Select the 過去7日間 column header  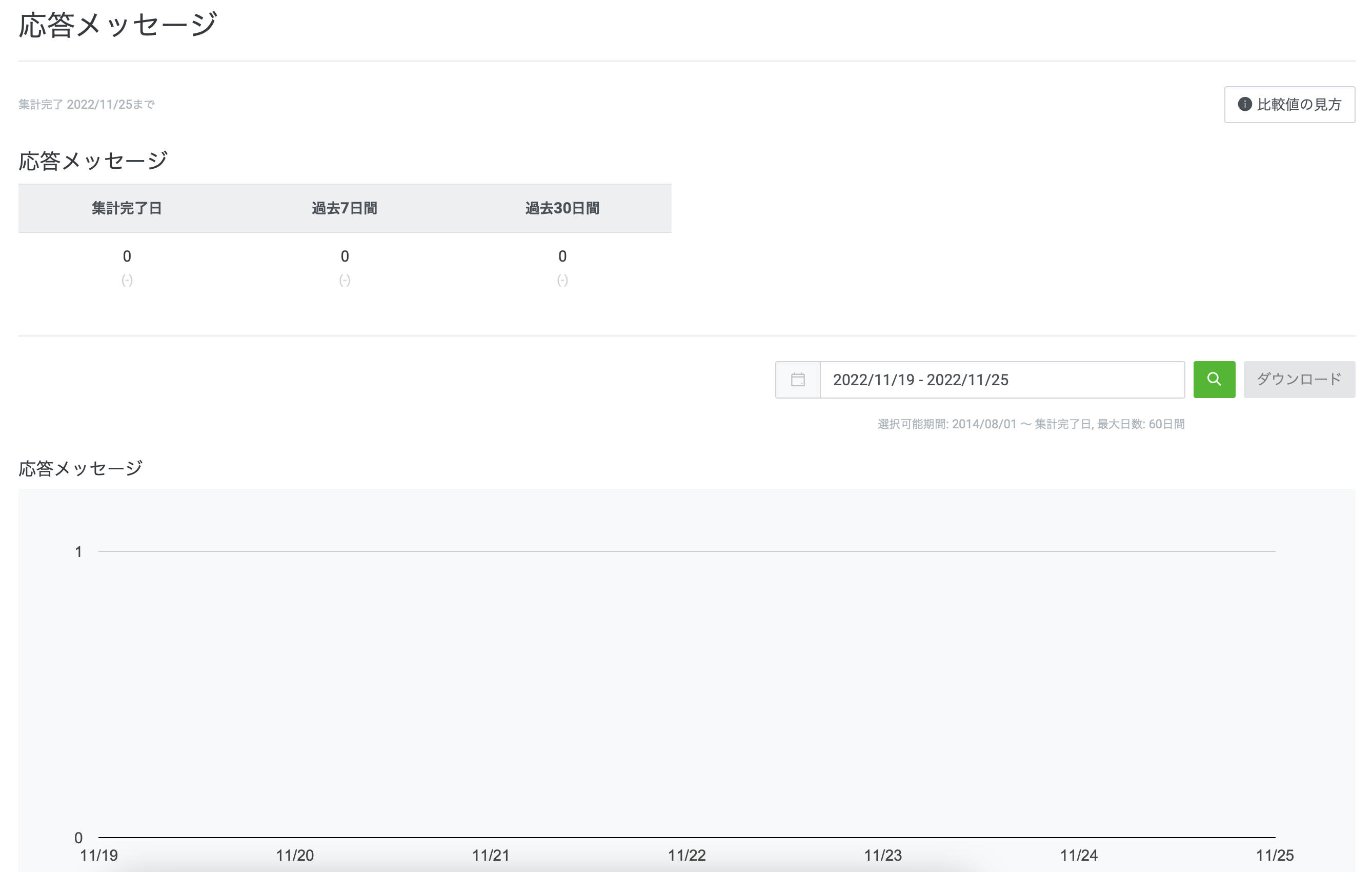pos(345,208)
